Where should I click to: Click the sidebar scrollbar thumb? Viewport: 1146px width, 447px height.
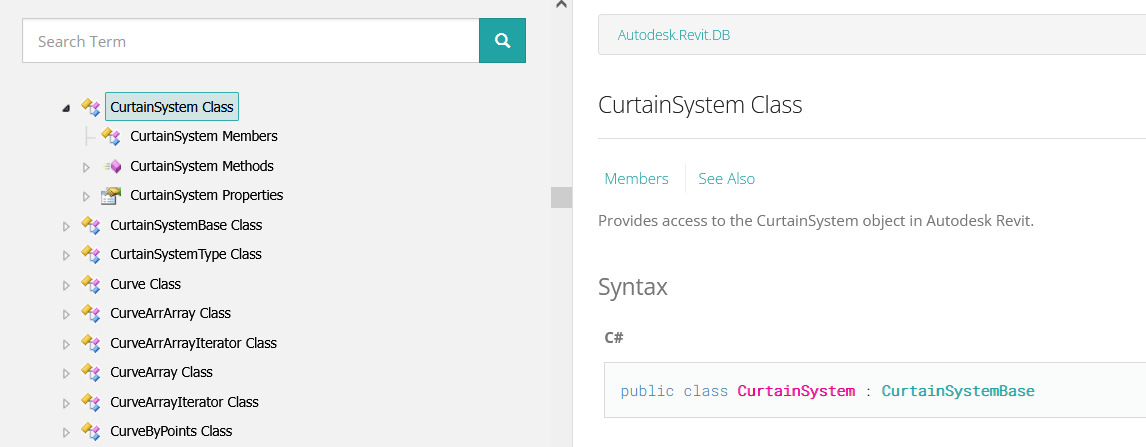pyautogui.click(x=561, y=197)
